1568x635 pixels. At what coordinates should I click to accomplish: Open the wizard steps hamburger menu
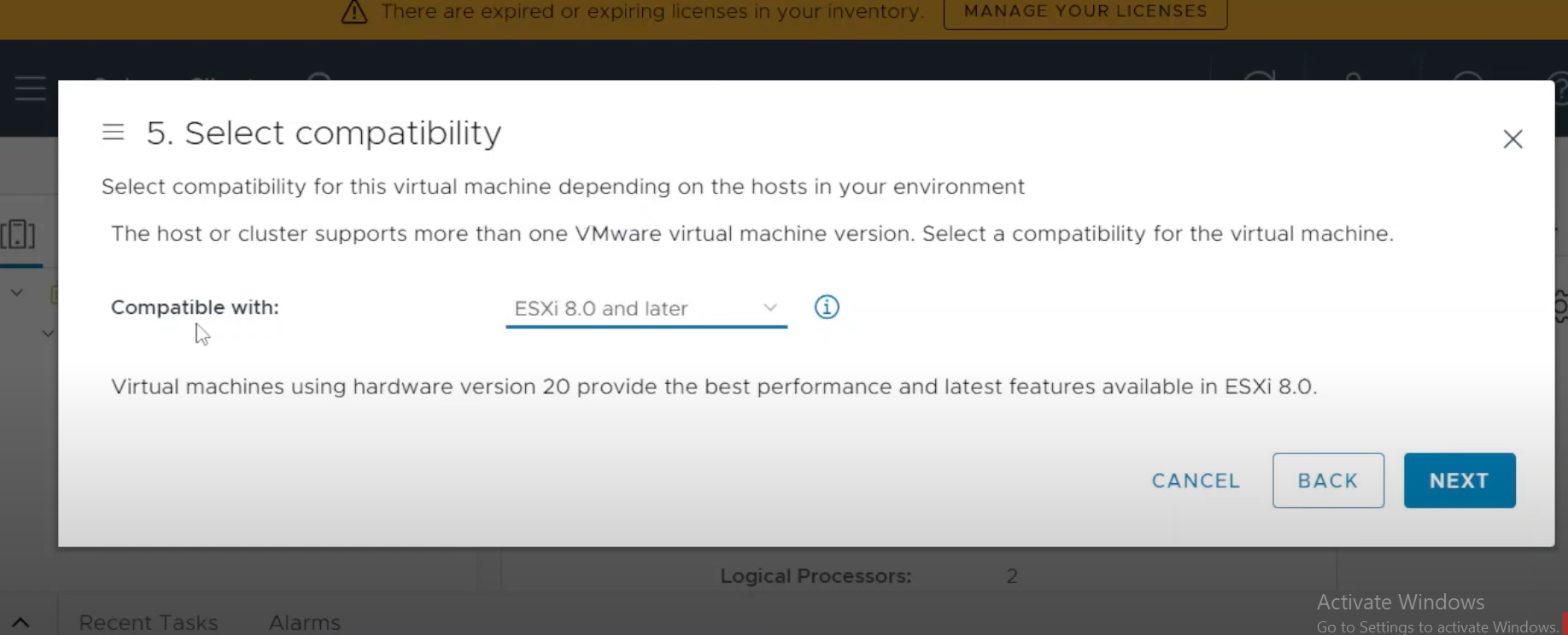point(113,131)
